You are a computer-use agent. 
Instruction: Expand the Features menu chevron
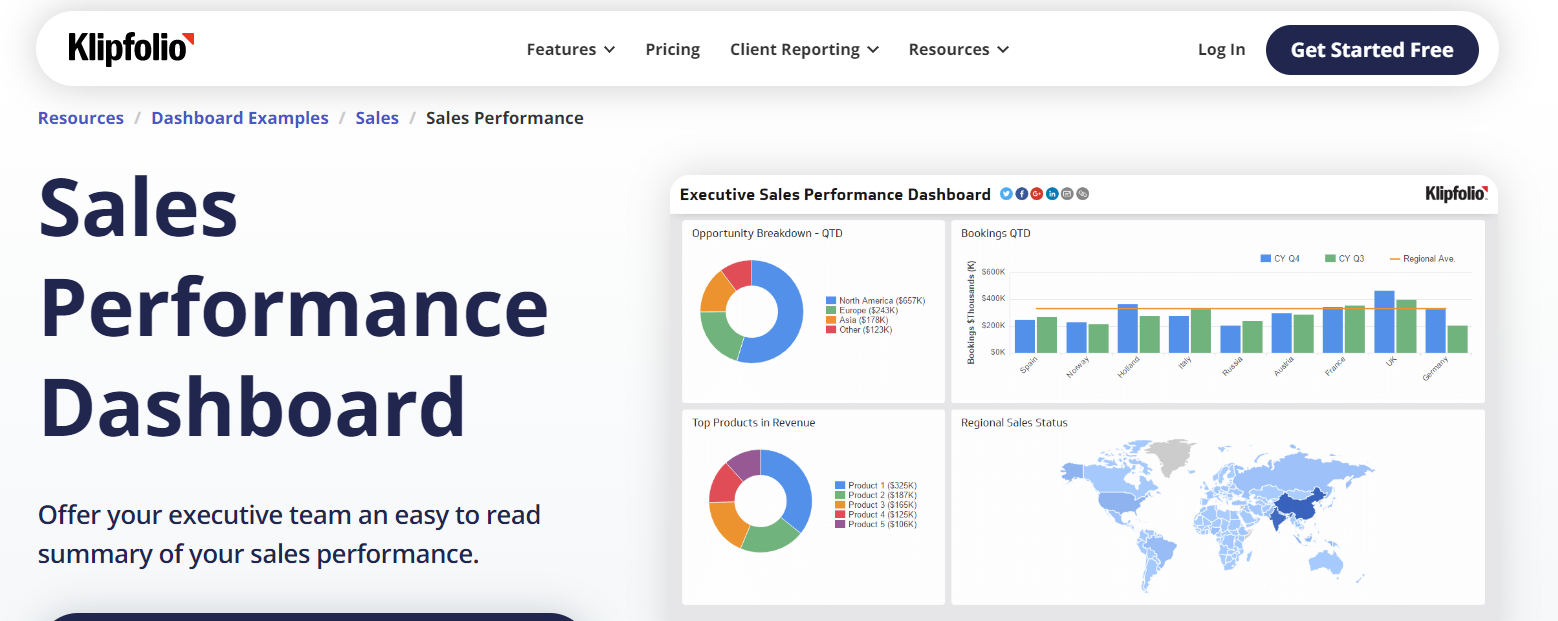pos(609,50)
